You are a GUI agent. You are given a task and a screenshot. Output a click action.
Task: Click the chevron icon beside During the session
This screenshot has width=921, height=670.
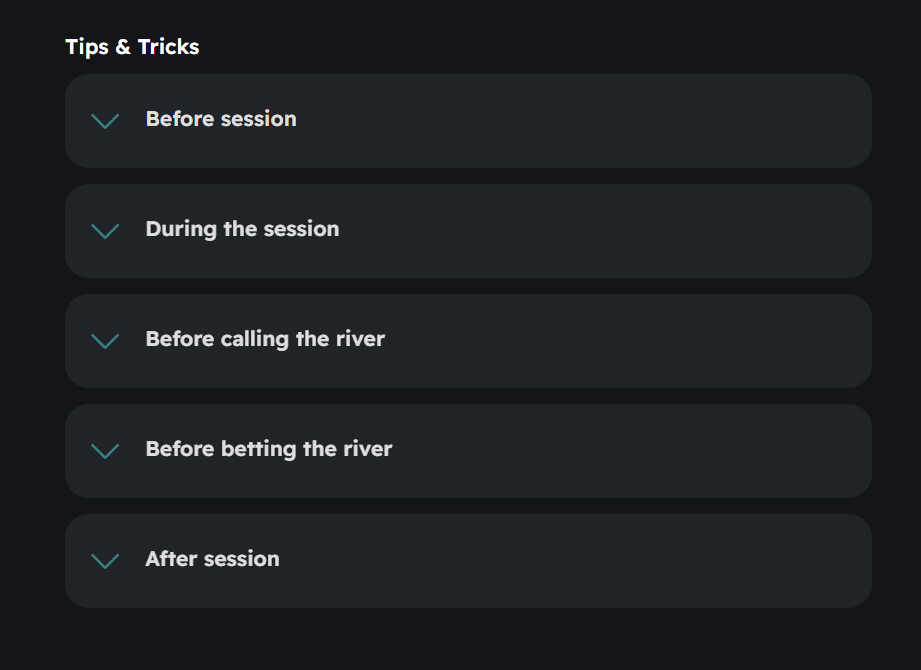click(105, 231)
